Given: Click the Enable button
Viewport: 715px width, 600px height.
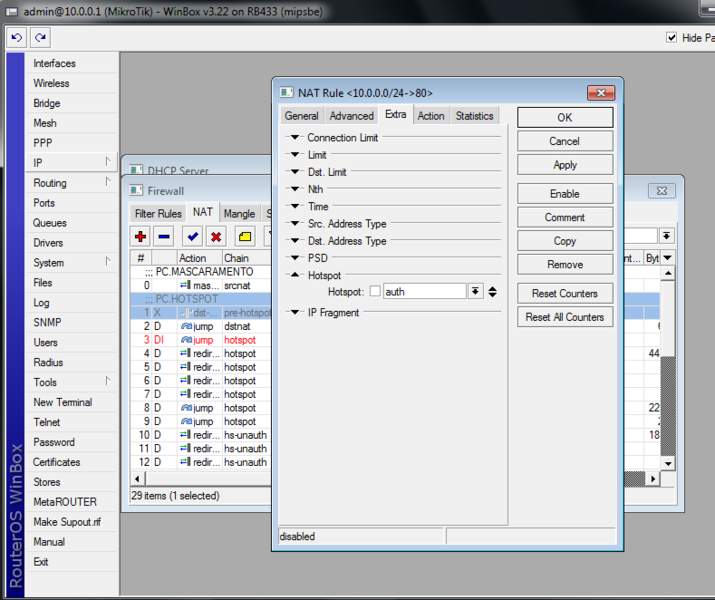Looking at the screenshot, I should pyautogui.click(x=565, y=193).
